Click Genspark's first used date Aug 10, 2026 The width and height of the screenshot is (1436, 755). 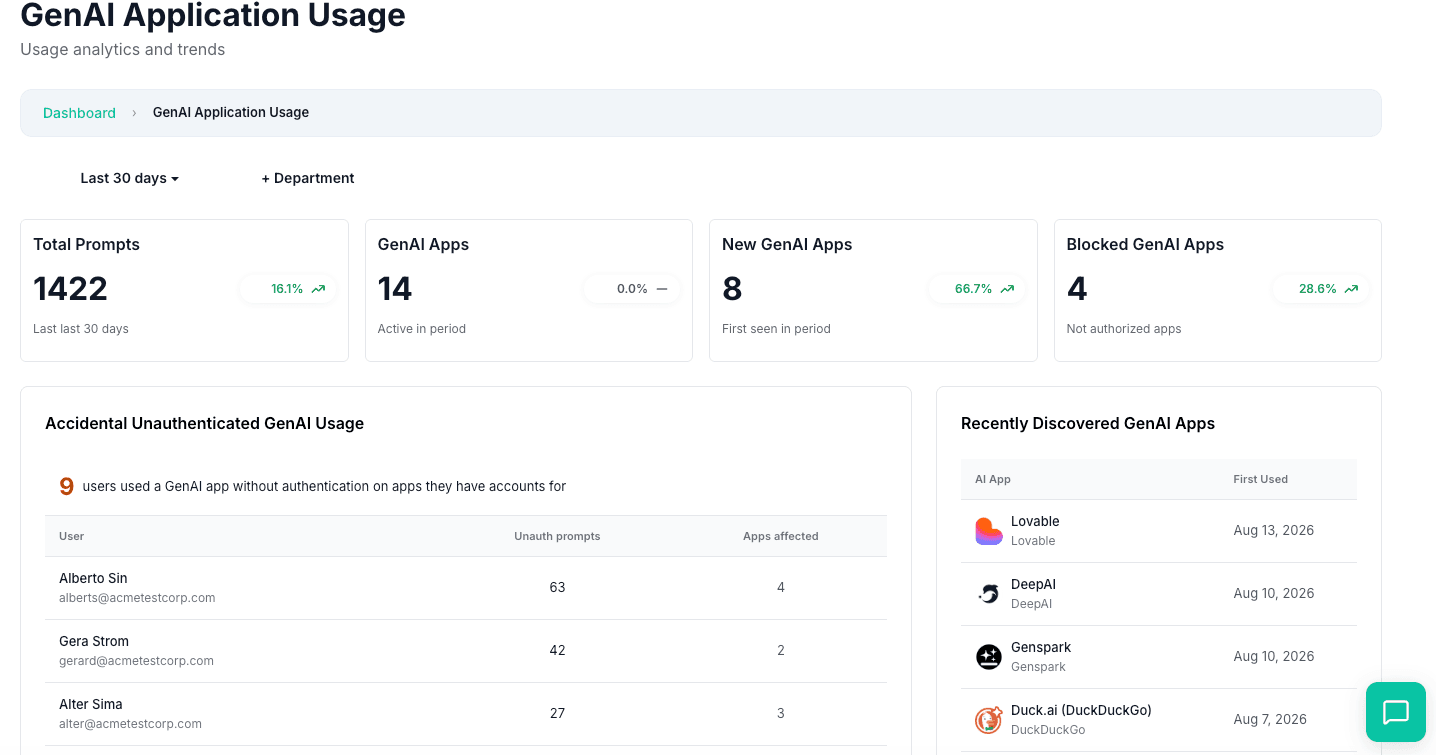pyautogui.click(x=1273, y=656)
